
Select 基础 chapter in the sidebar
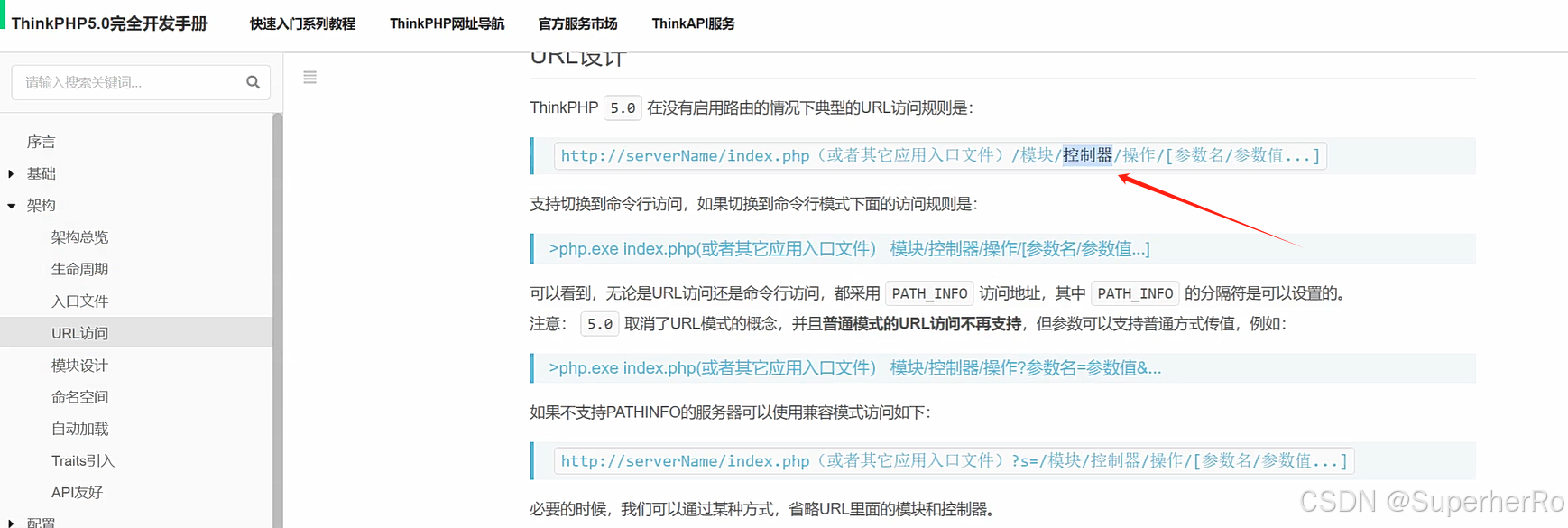[x=42, y=173]
